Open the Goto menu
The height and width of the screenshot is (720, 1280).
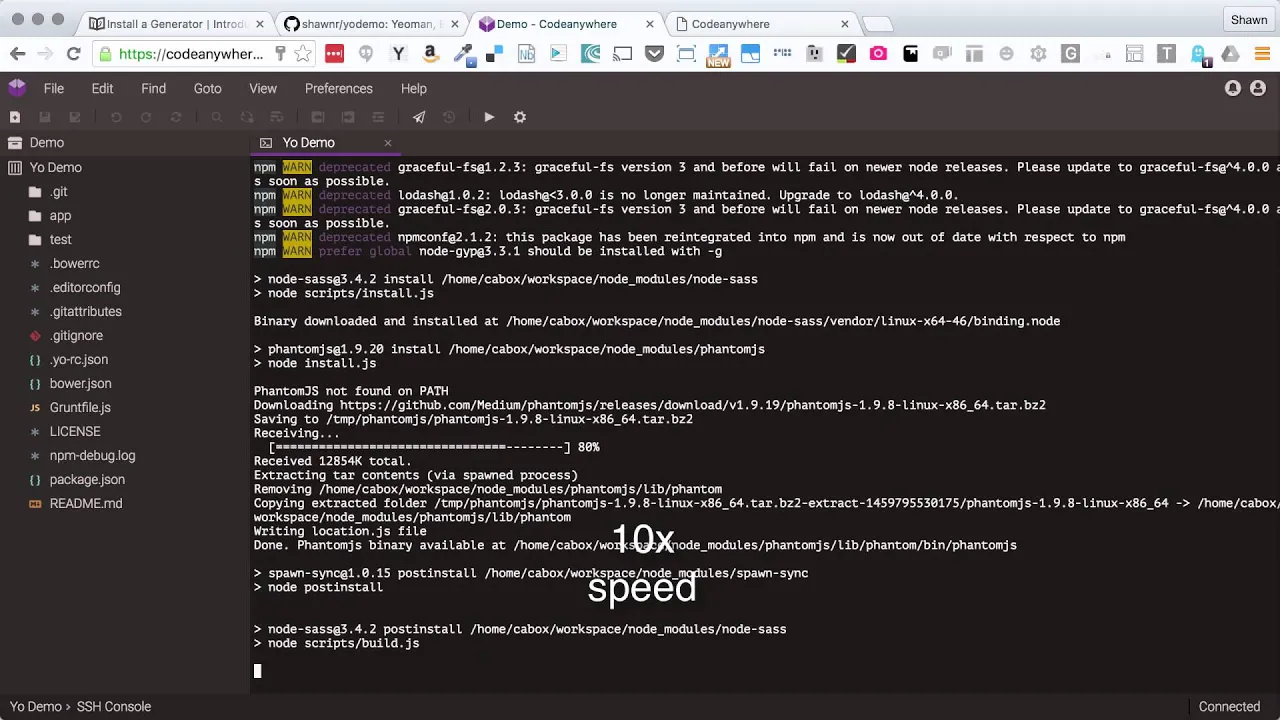[207, 88]
